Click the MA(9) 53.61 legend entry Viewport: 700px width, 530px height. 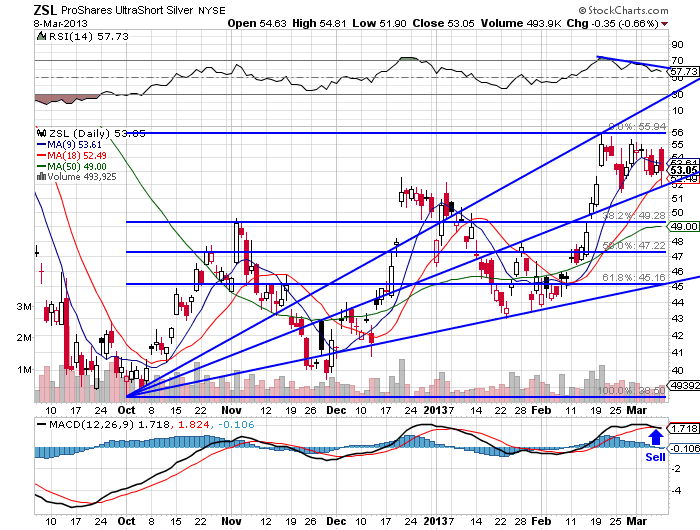pos(69,145)
